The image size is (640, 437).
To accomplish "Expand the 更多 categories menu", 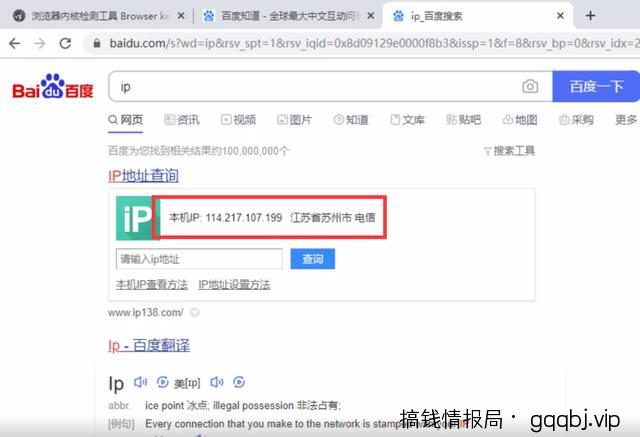I will 626,120.
